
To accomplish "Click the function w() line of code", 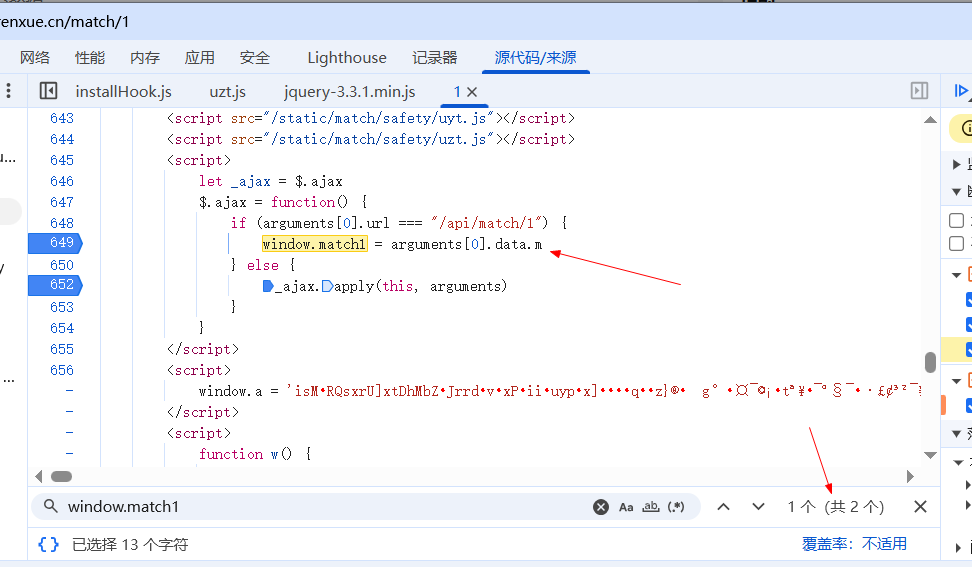I will pyautogui.click(x=255, y=454).
